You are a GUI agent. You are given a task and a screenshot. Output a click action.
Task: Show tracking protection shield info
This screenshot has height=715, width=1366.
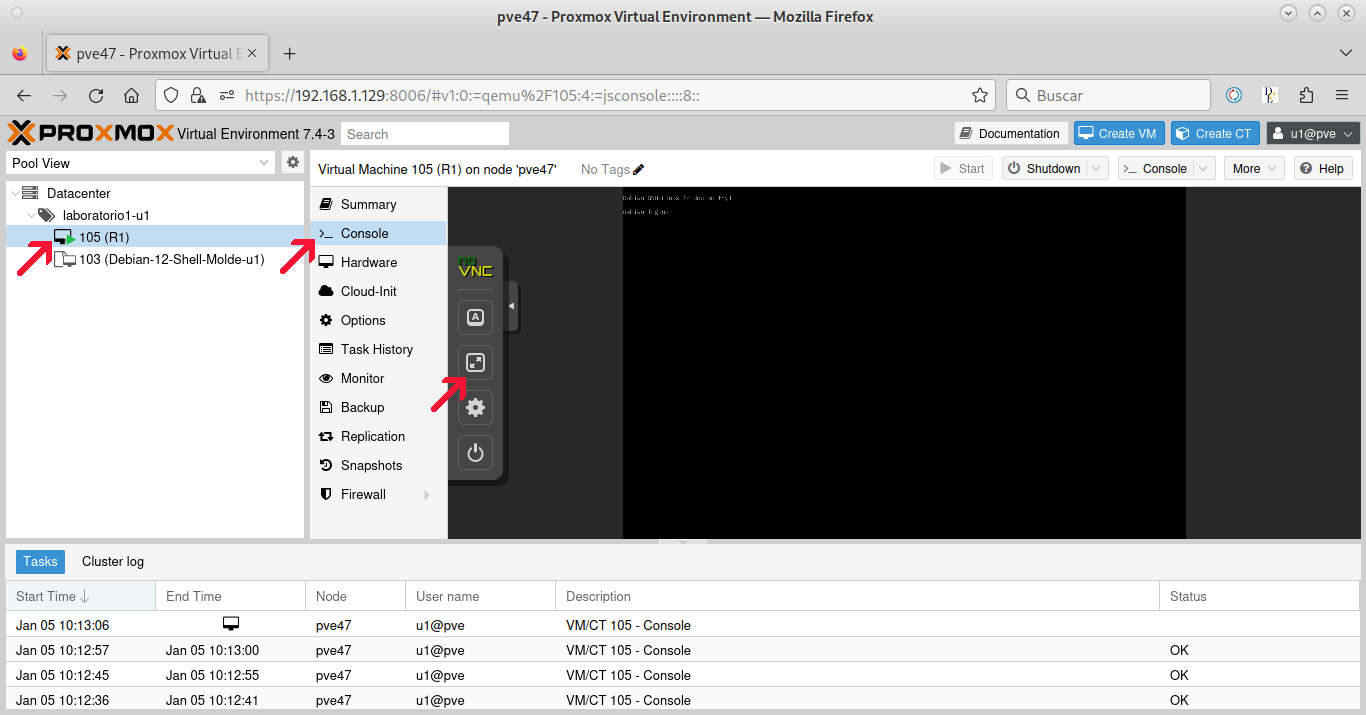point(171,96)
